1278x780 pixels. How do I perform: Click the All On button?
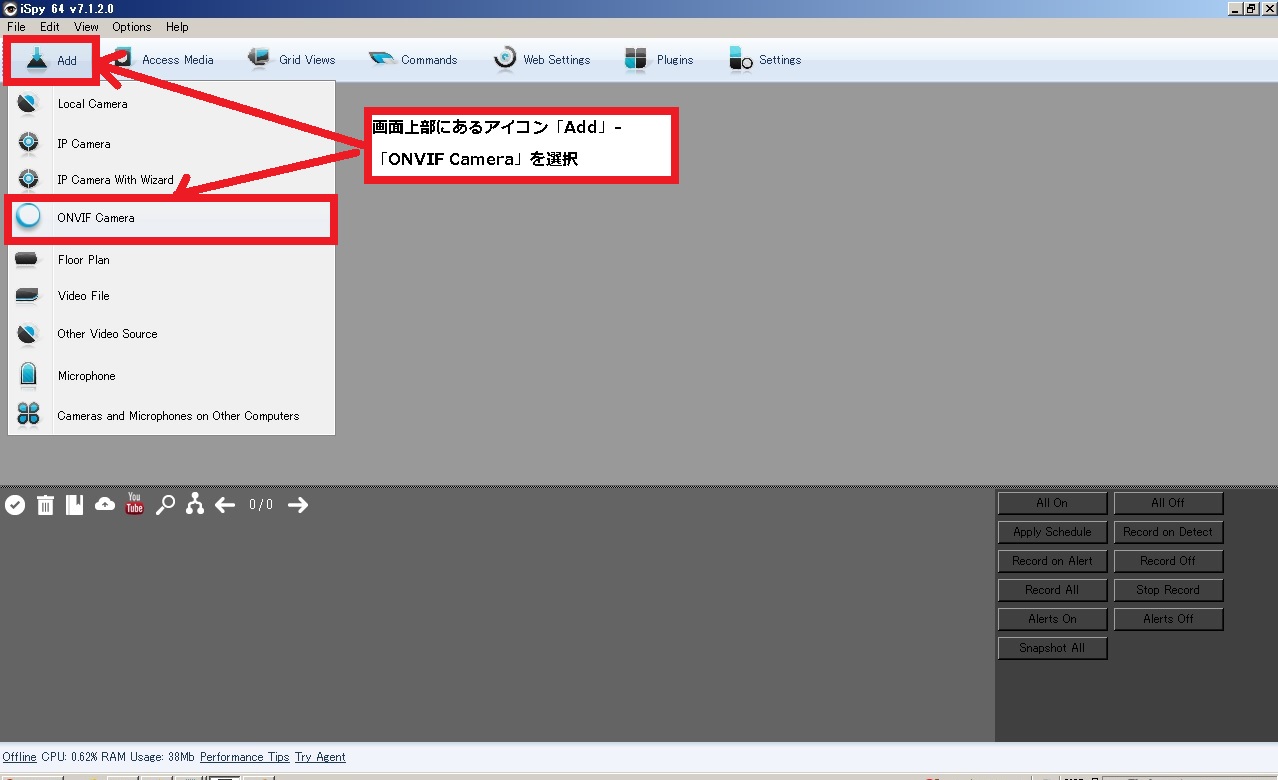coord(1052,503)
